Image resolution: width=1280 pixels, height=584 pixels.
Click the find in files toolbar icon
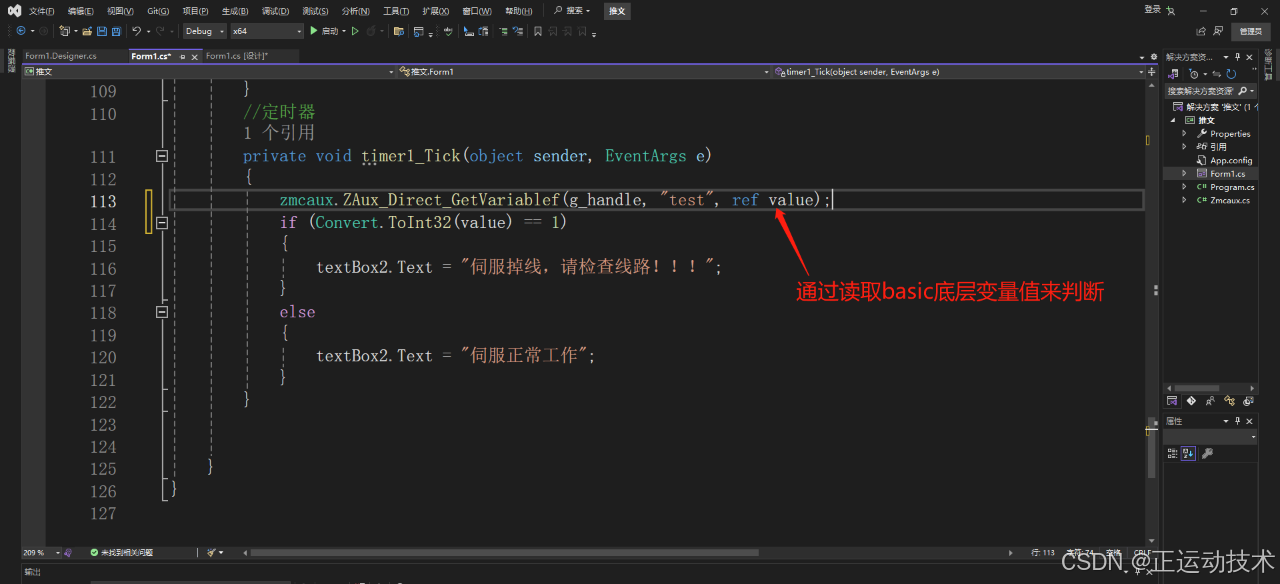click(x=399, y=31)
